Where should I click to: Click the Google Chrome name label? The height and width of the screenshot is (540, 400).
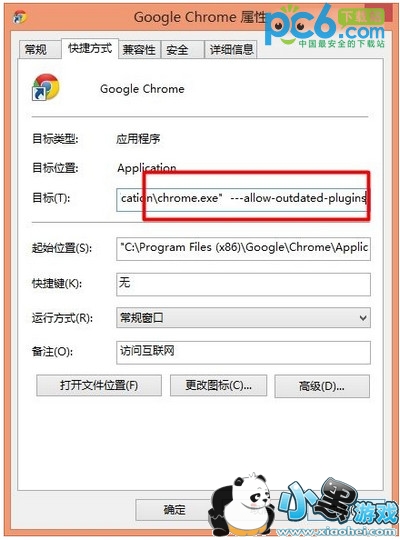142,89
